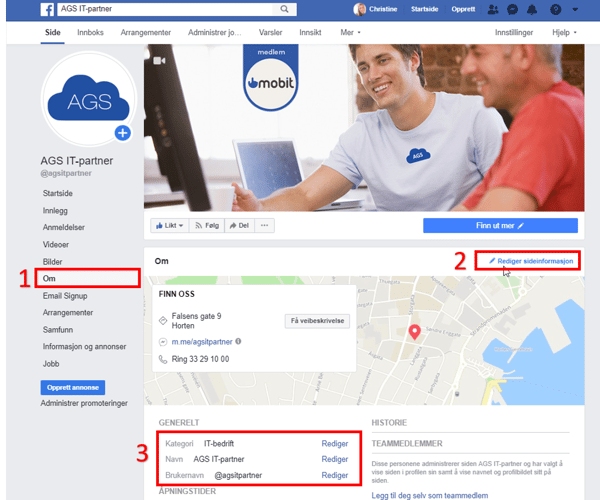Select Email Signup in the sidebar
Screen dimensions: 600x500
65,296
